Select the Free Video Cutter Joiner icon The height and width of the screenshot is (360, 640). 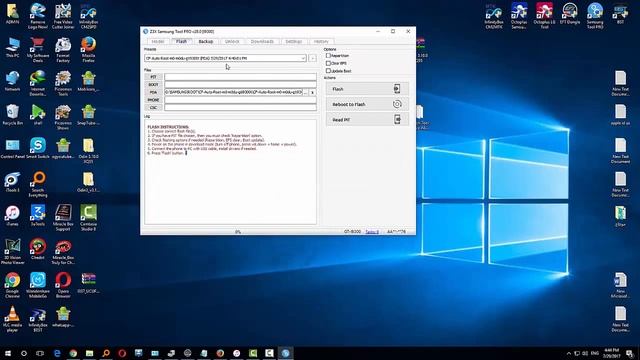click(x=63, y=16)
